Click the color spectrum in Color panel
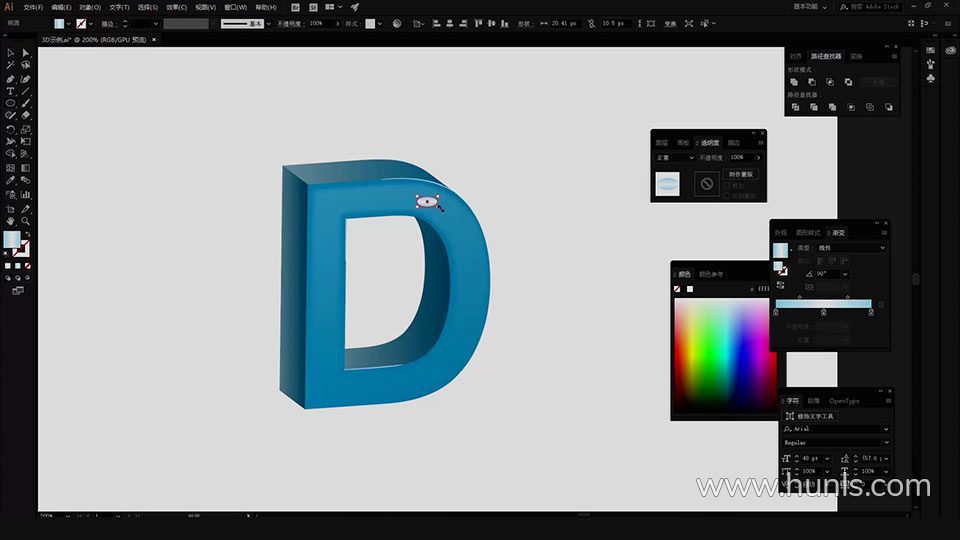The width and height of the screenshot is (960, 540). tap(725, 355)
